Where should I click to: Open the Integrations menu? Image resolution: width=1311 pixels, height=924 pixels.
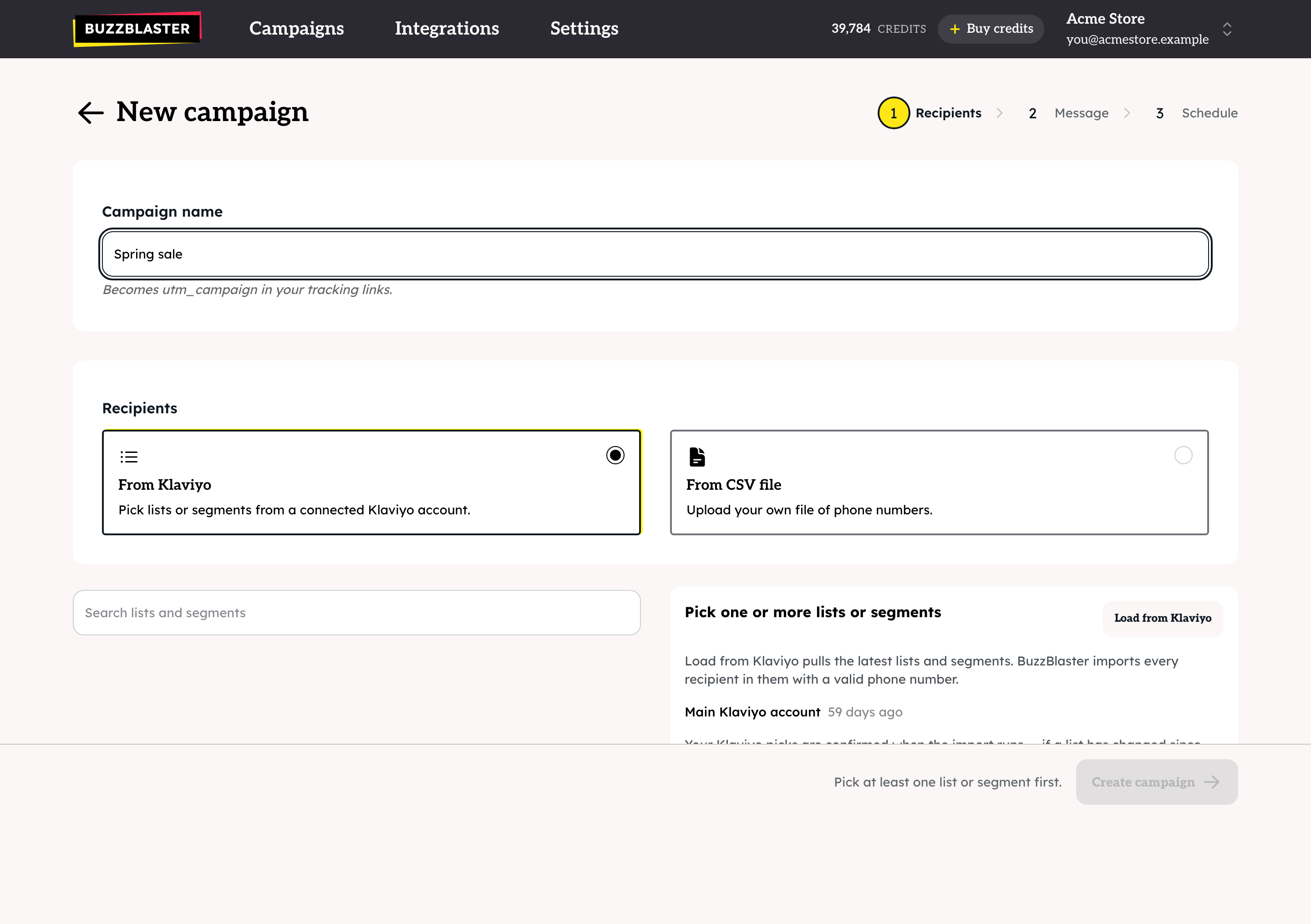point(447,29)
